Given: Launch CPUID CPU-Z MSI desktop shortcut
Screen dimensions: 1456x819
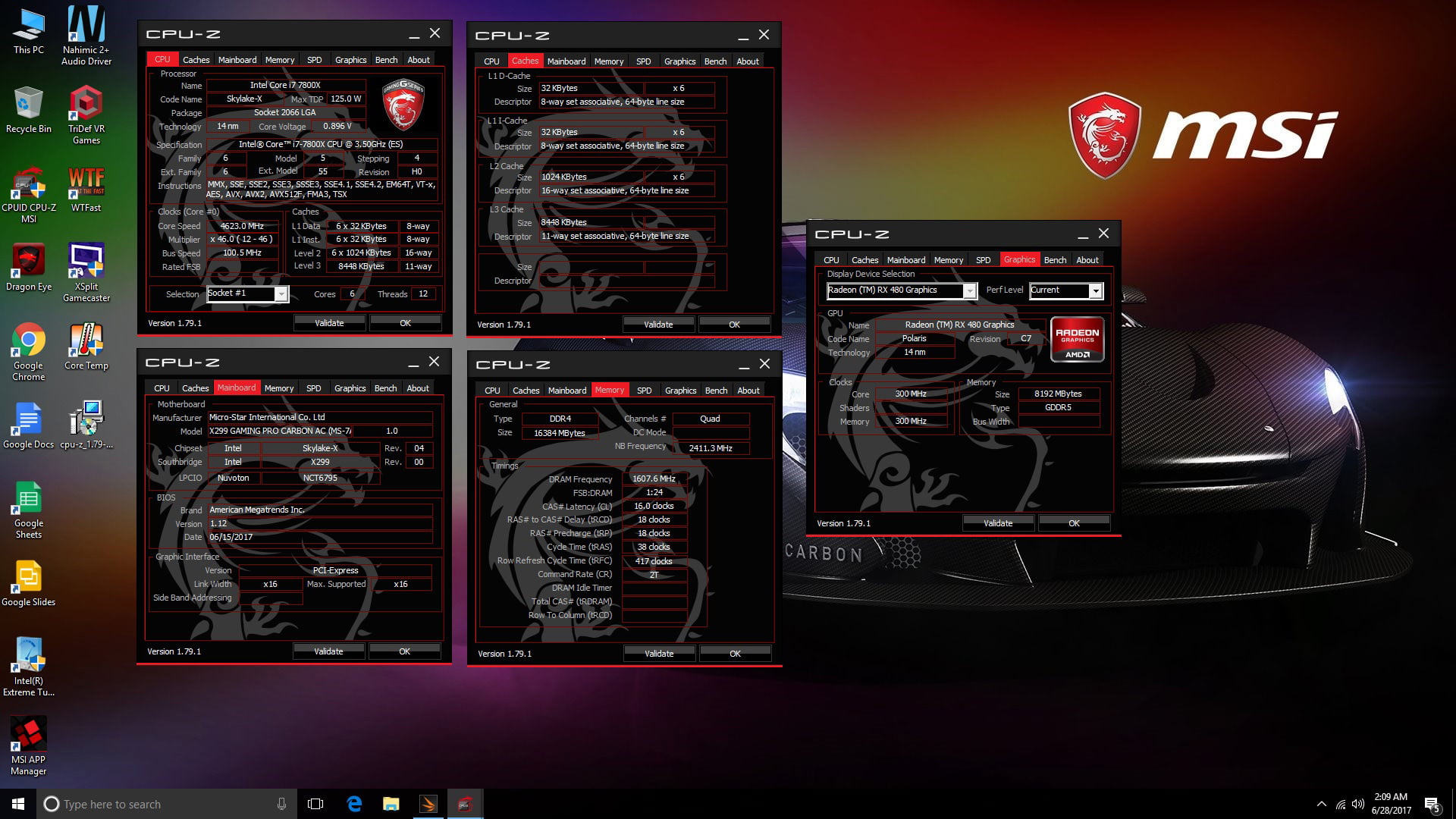Looking at the screenshot, I should pyautogui.click(x=29, y=184).
